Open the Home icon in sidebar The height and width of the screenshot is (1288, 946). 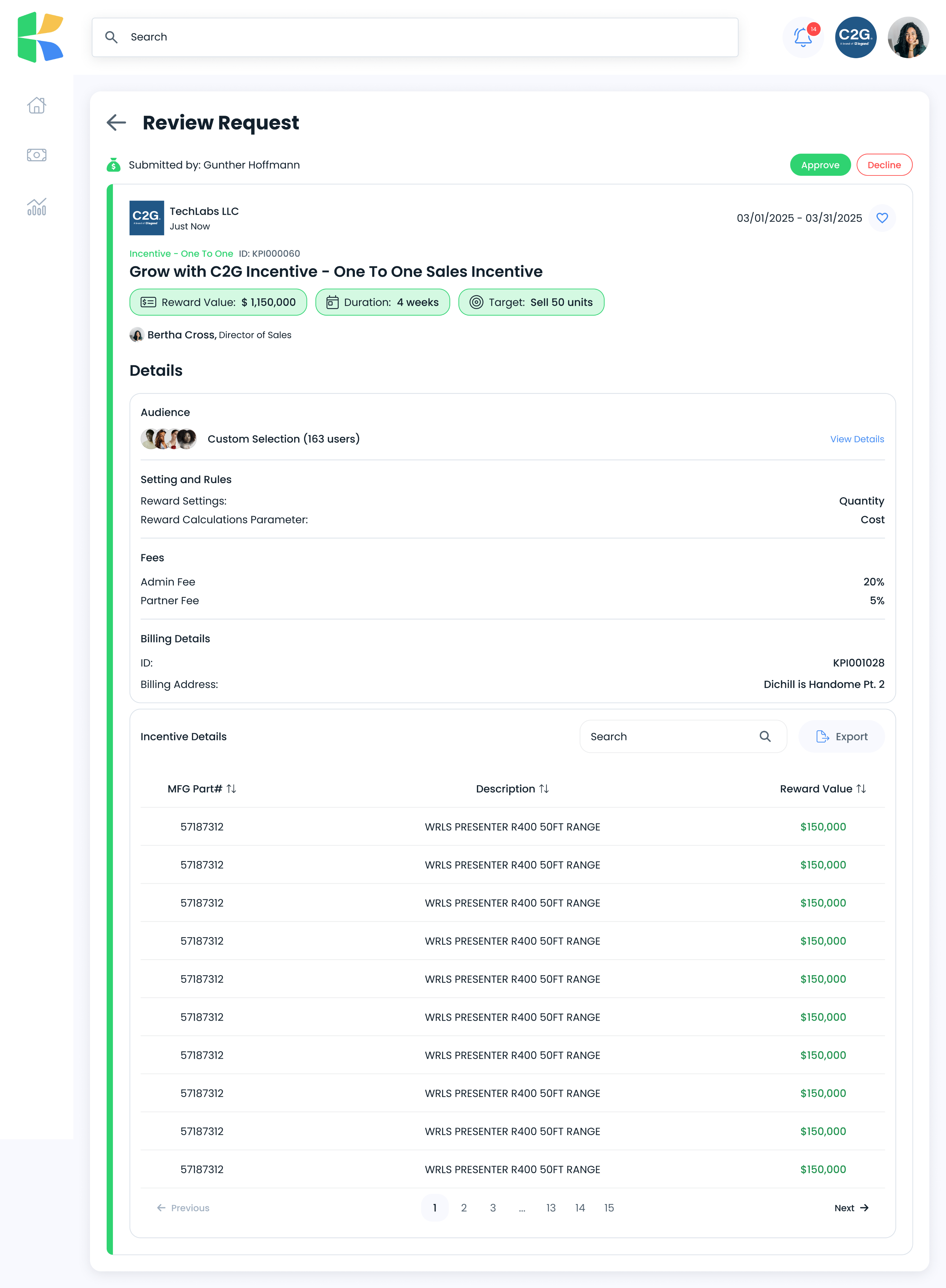[x=36, y=105]
